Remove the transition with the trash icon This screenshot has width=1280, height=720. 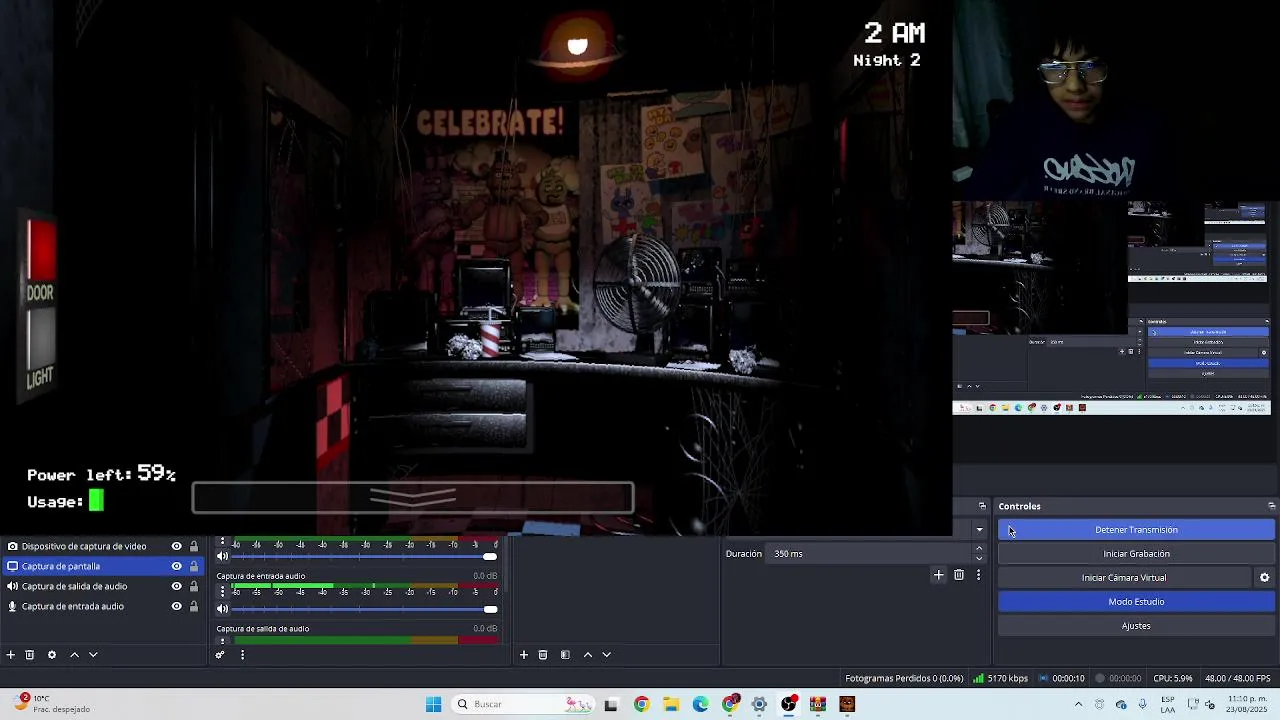[x=959, y=575]
